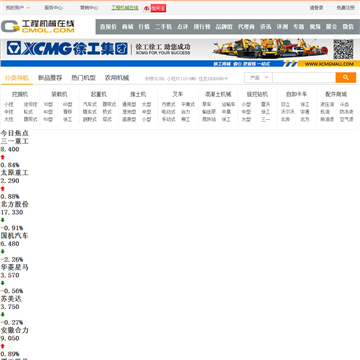Click 60型 under 装载机
This screenshot has height=360, width=360.
(x=68, y=104)
